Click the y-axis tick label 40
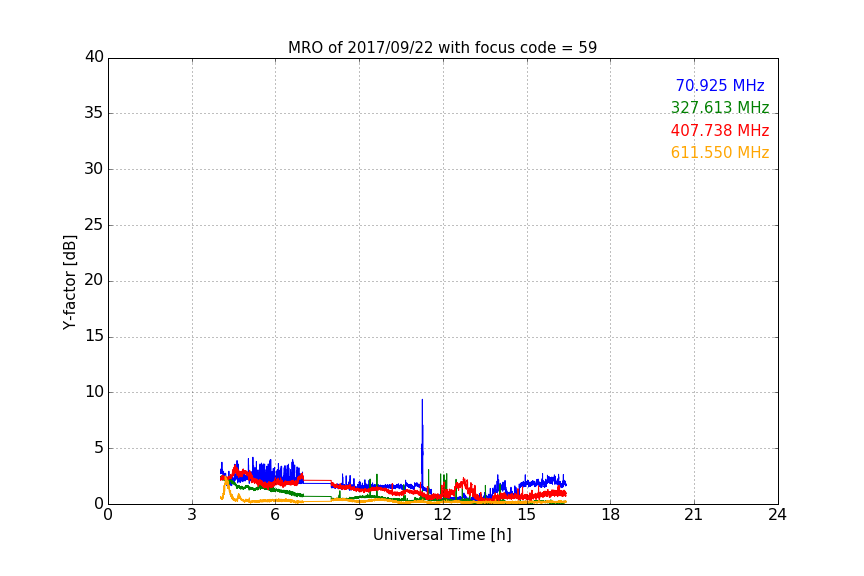The width and height of the screenshot is (864, 576). pos(94,57)
